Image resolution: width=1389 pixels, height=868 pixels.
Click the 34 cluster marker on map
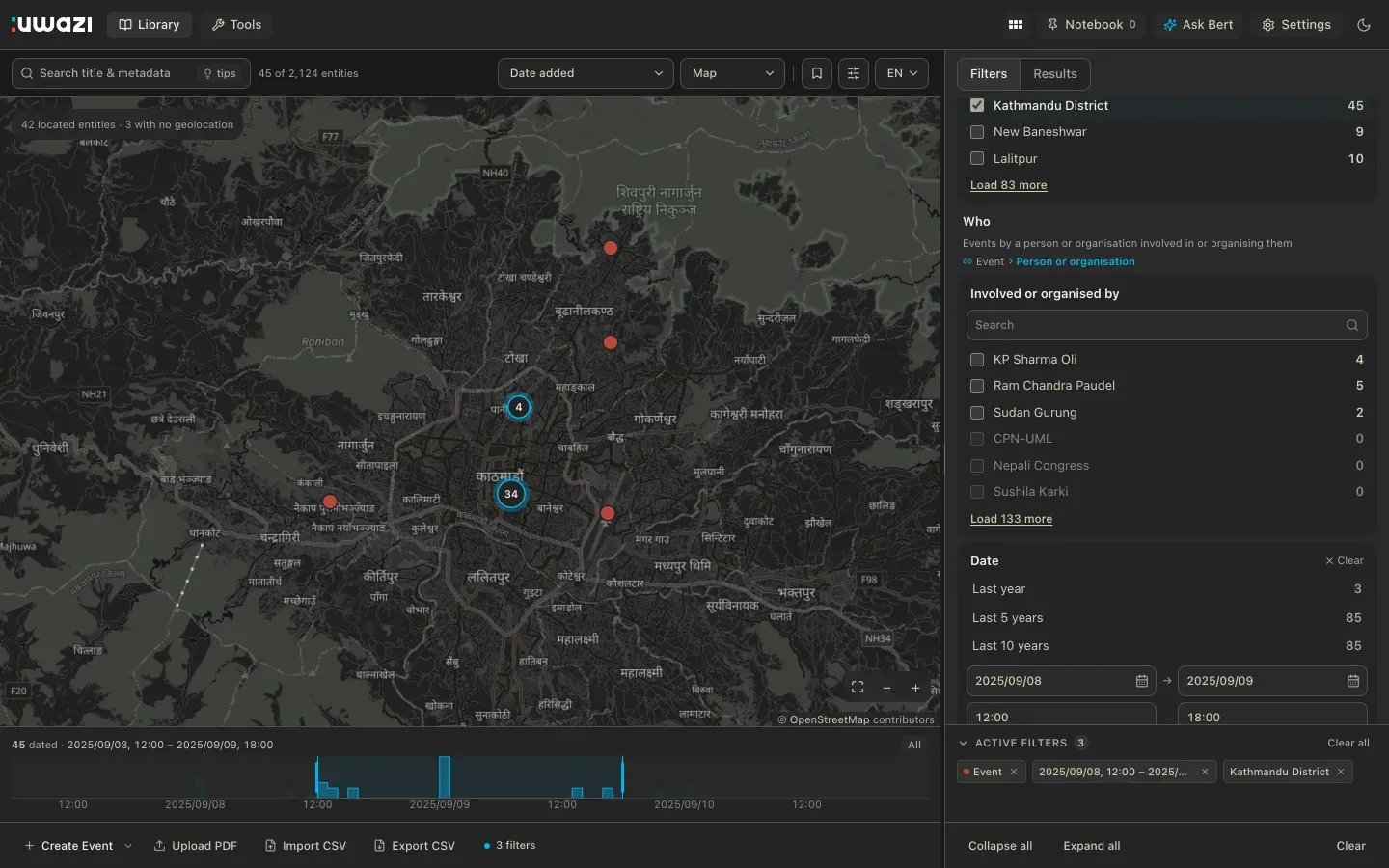511,494
